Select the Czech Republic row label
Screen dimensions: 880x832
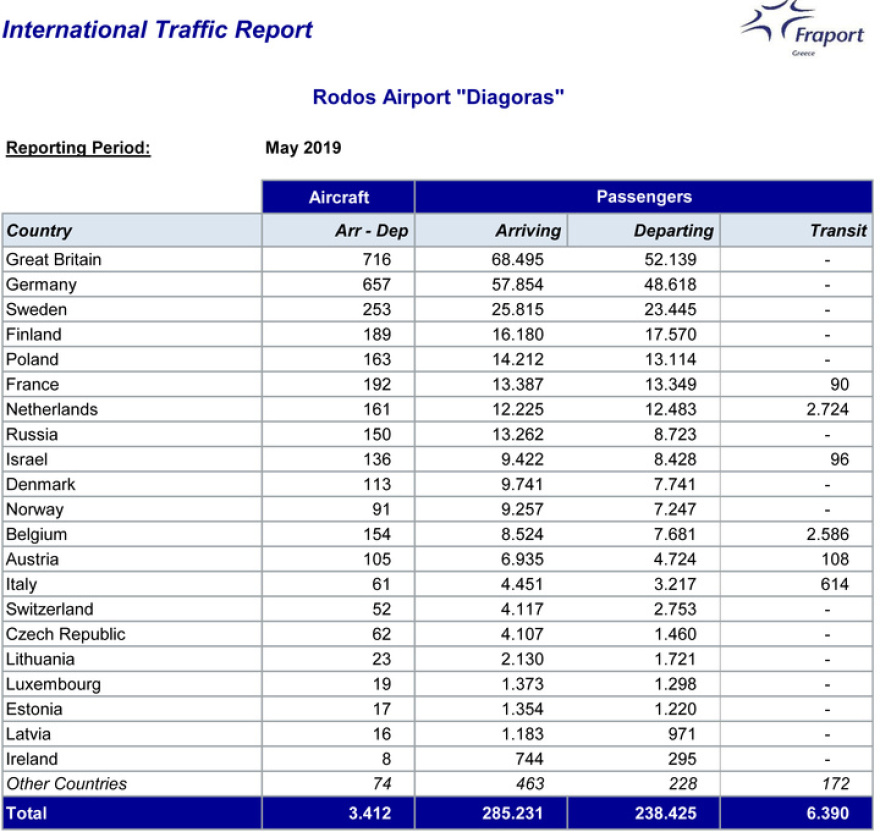(x=66, y=635)
